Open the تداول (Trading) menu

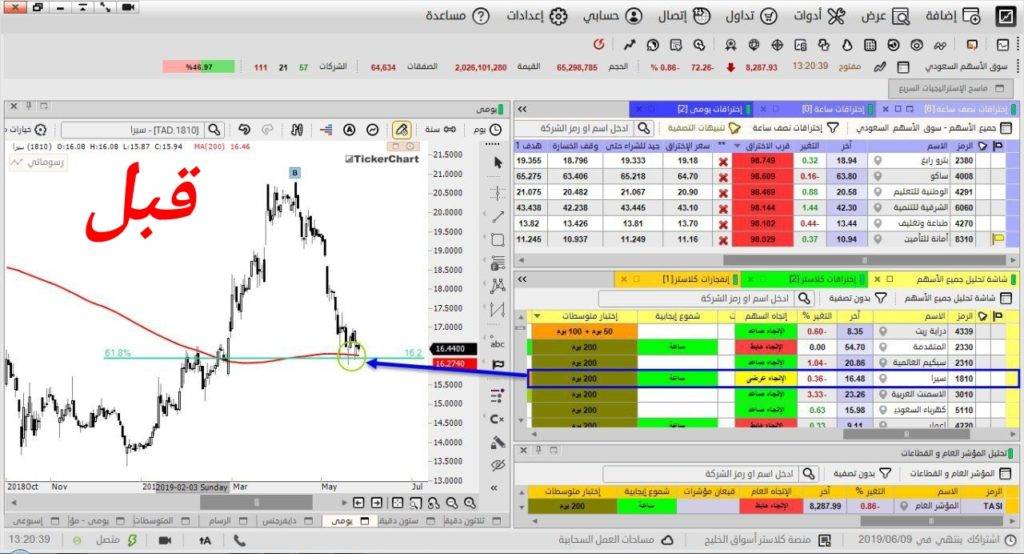pos(751,16)
